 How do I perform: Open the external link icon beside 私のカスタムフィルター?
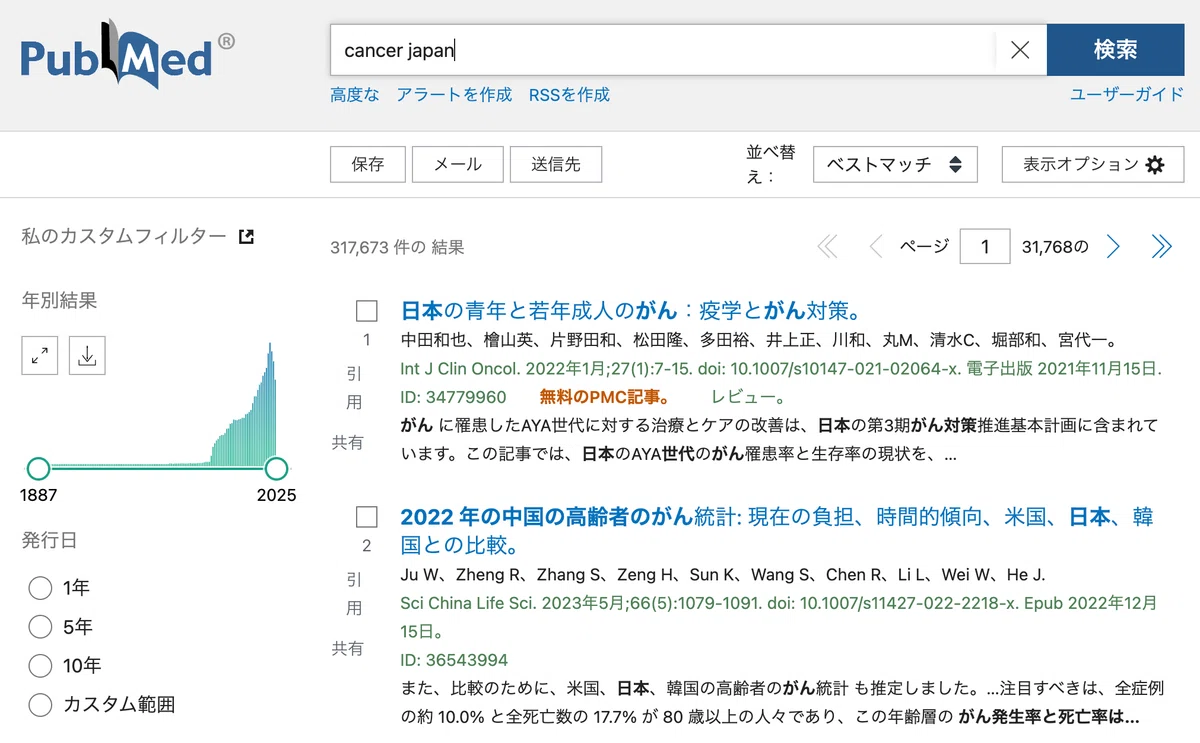(246, 237)
